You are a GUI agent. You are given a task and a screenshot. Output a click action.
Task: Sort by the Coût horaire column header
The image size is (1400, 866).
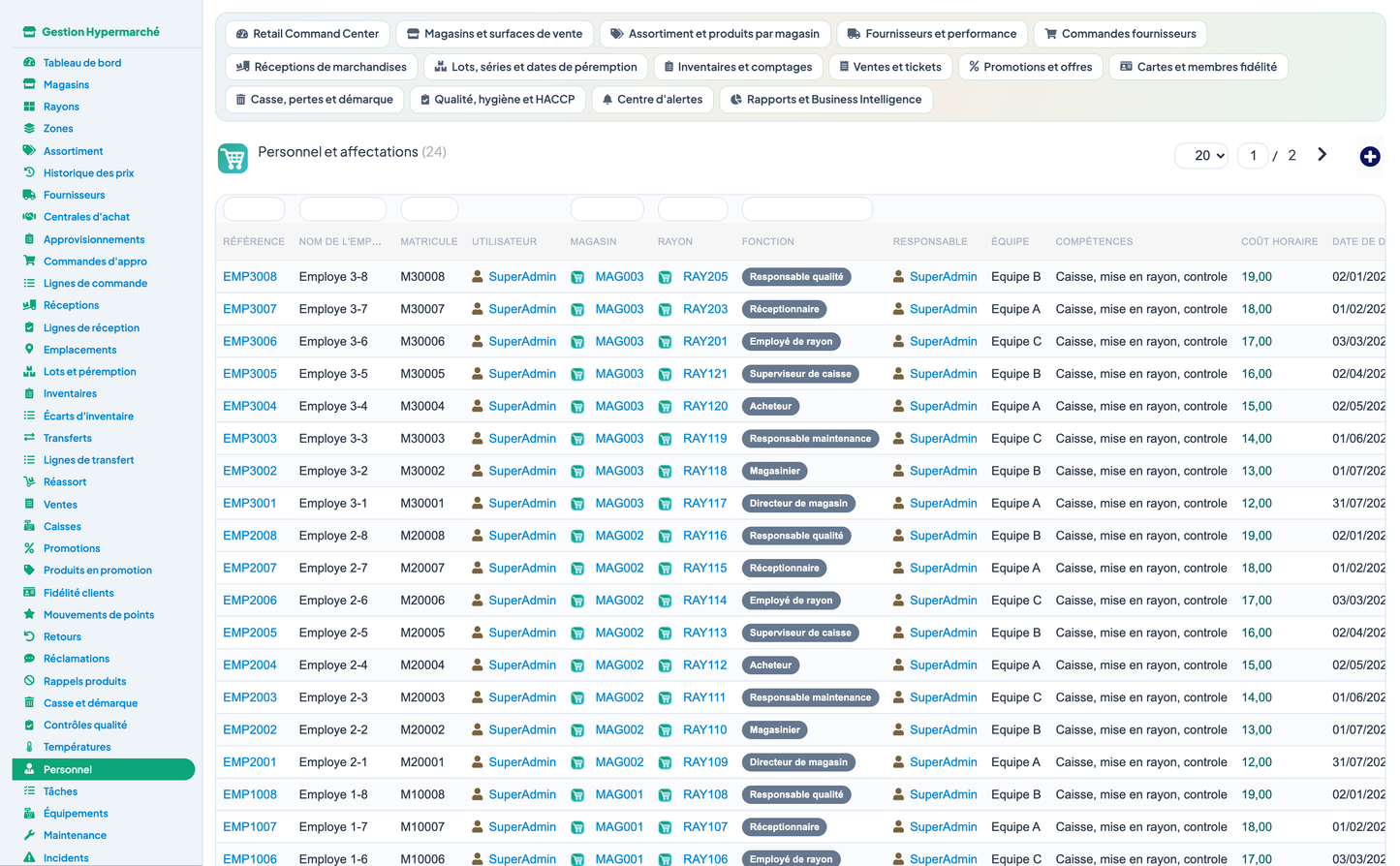point(1279,241)
